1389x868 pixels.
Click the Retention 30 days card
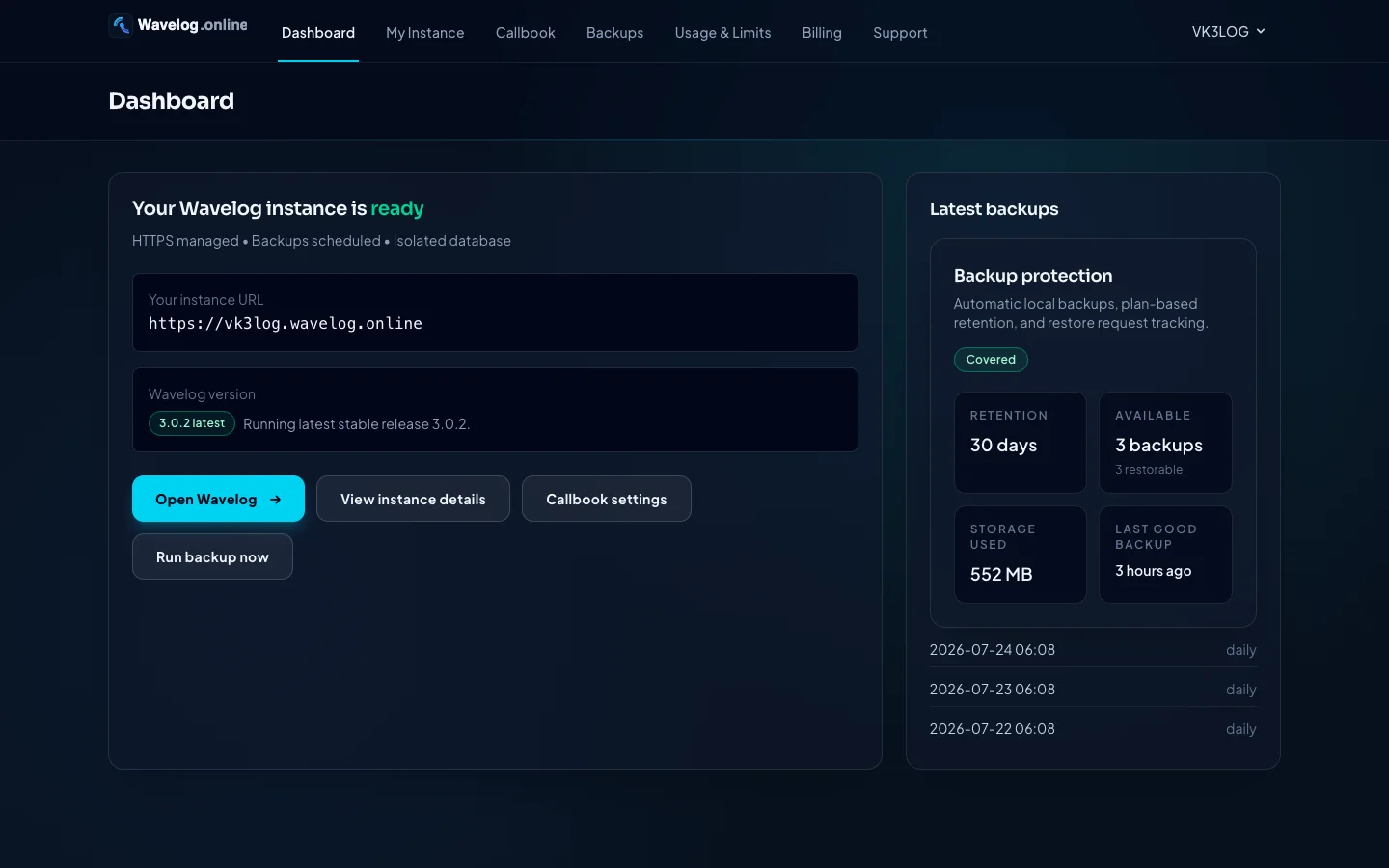click(1021, 443)
